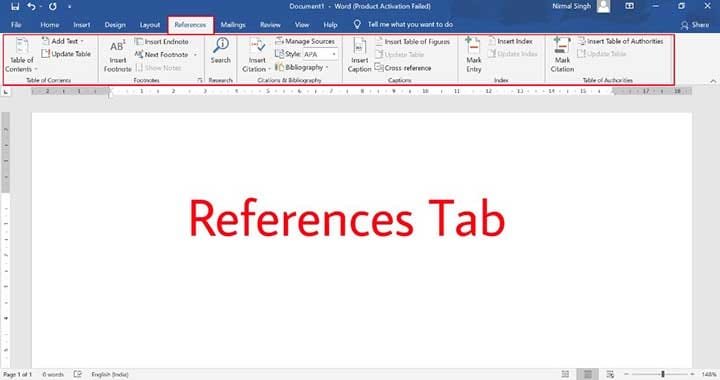Click the zoom in plus button
This screenshot has width=720, height=380.
(x=692, y=374)
